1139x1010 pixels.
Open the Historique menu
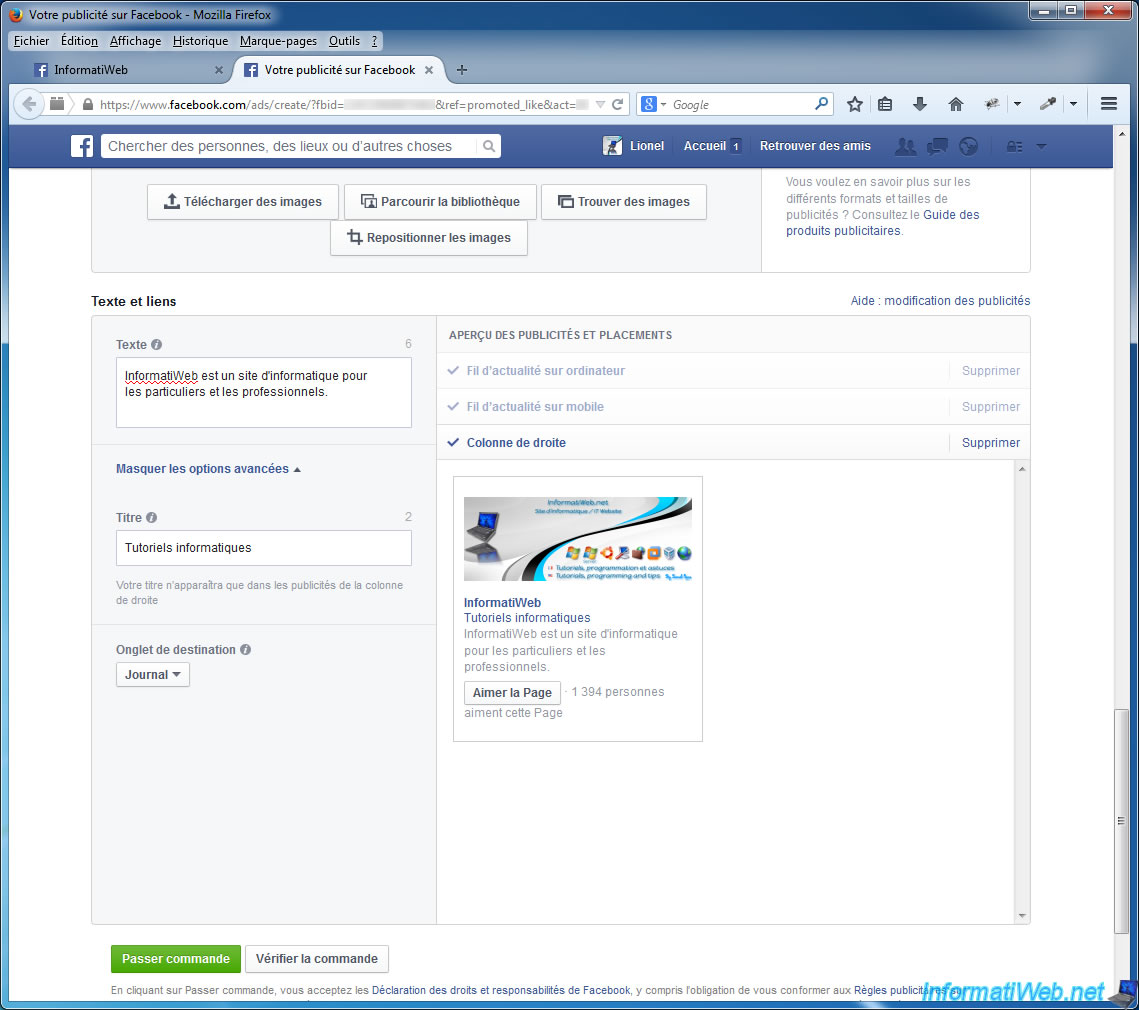200,41
